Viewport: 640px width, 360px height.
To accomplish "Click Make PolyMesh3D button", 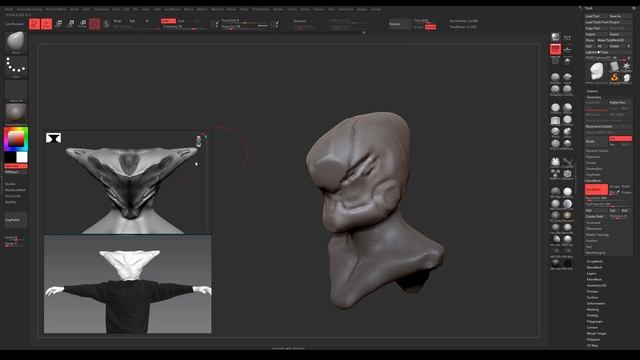I will point(614,40).
